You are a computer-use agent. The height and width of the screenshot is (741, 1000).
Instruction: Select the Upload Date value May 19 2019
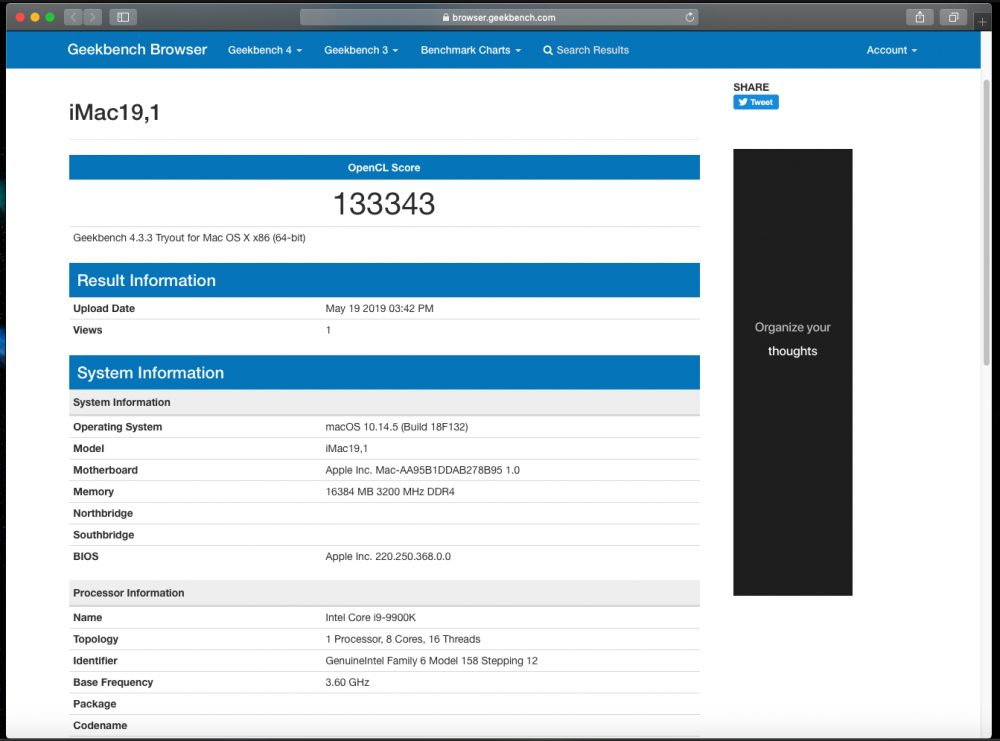point(379,309)
